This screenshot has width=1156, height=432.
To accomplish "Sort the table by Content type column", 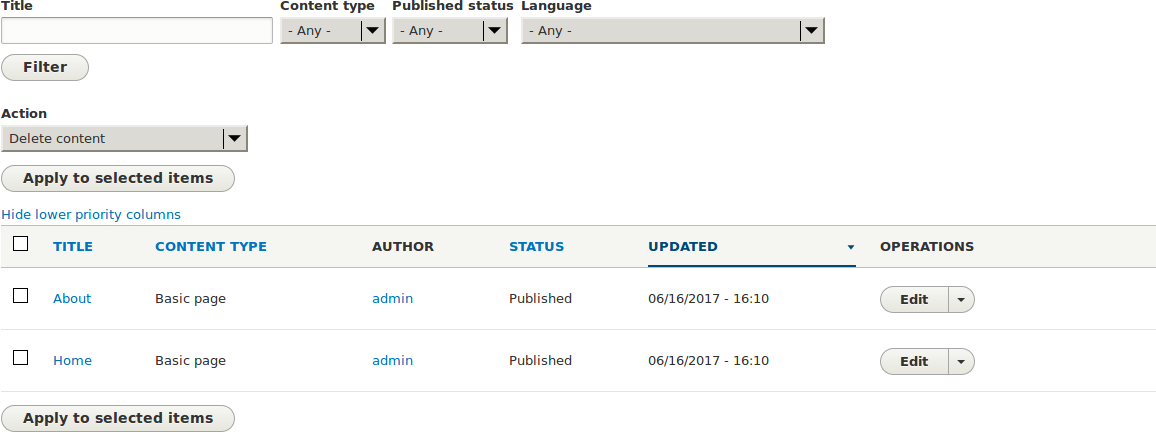I will click(211, 247).
